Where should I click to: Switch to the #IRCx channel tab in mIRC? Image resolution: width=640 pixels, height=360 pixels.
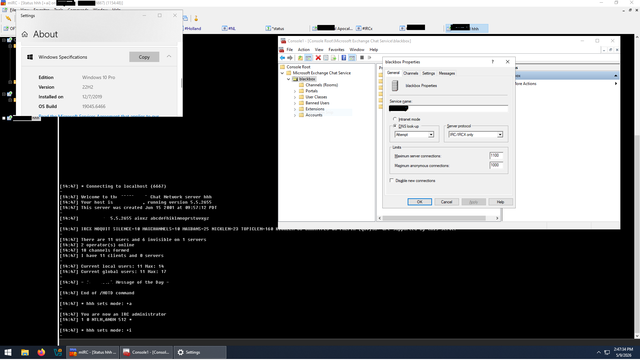(x=364, y=29)
